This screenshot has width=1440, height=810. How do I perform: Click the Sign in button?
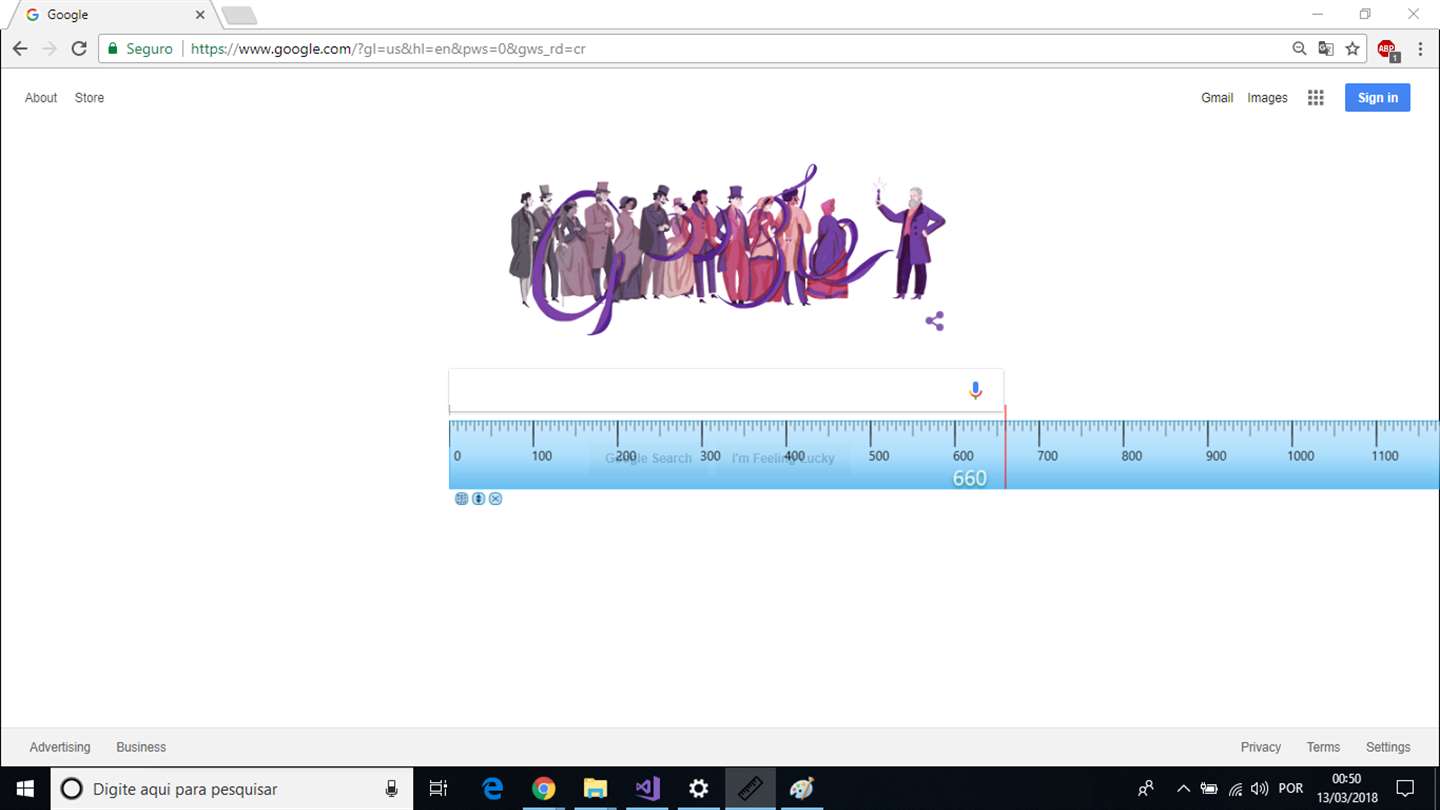(x=1377, y=97)
